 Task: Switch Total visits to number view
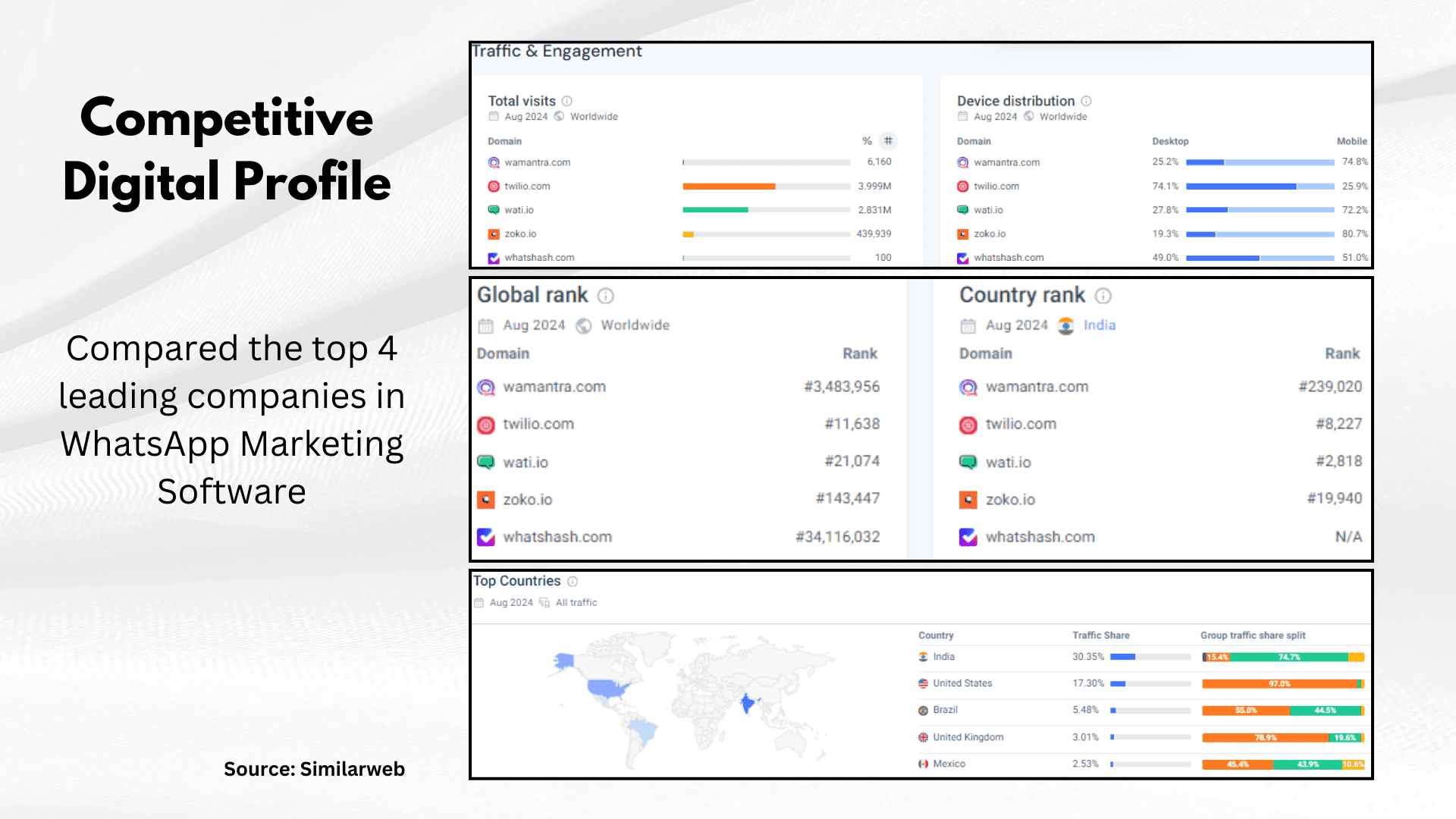click(x=888, y=141)
